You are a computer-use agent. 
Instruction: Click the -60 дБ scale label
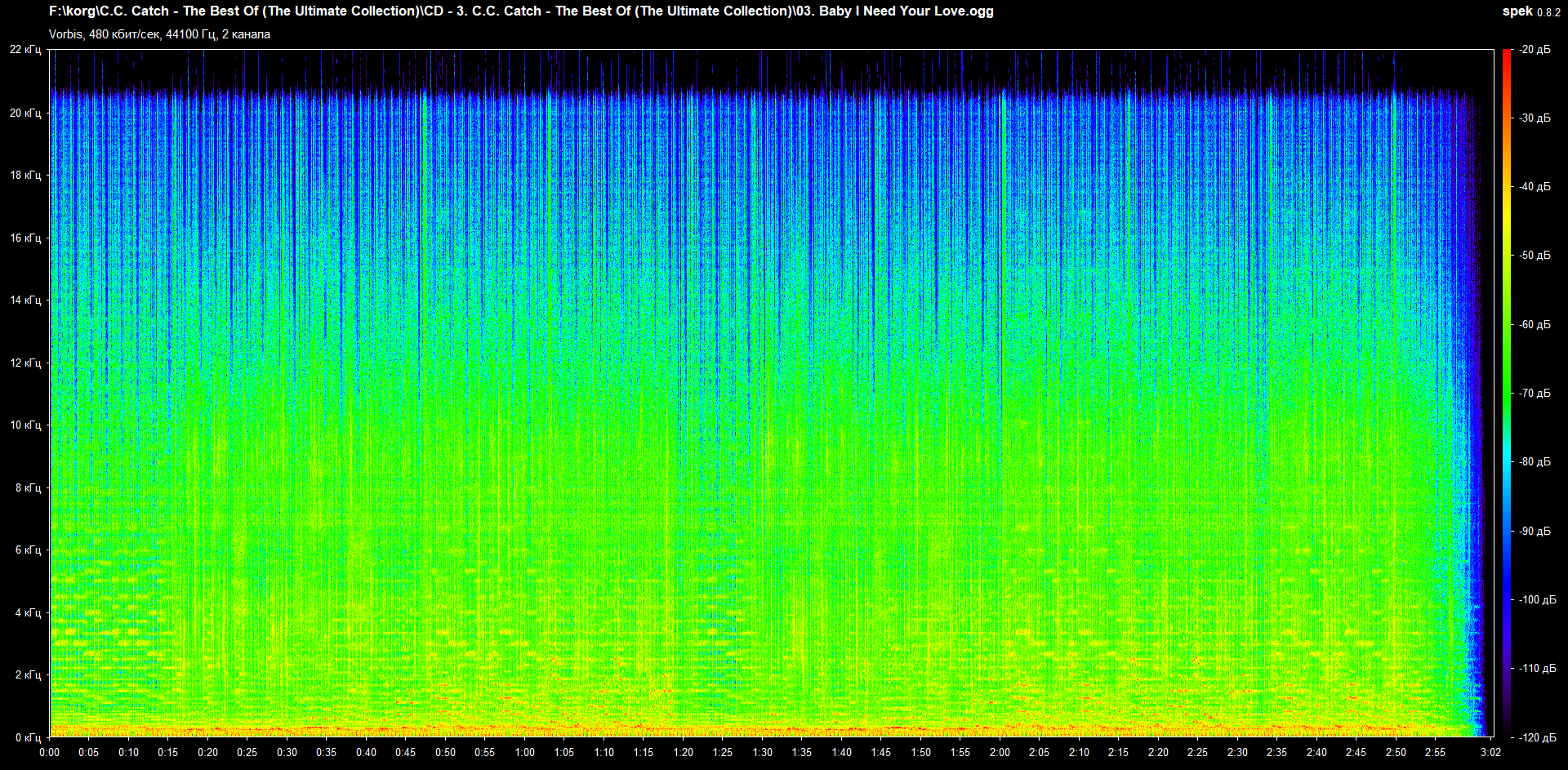pyautogui.click(x=1535, y=325)
